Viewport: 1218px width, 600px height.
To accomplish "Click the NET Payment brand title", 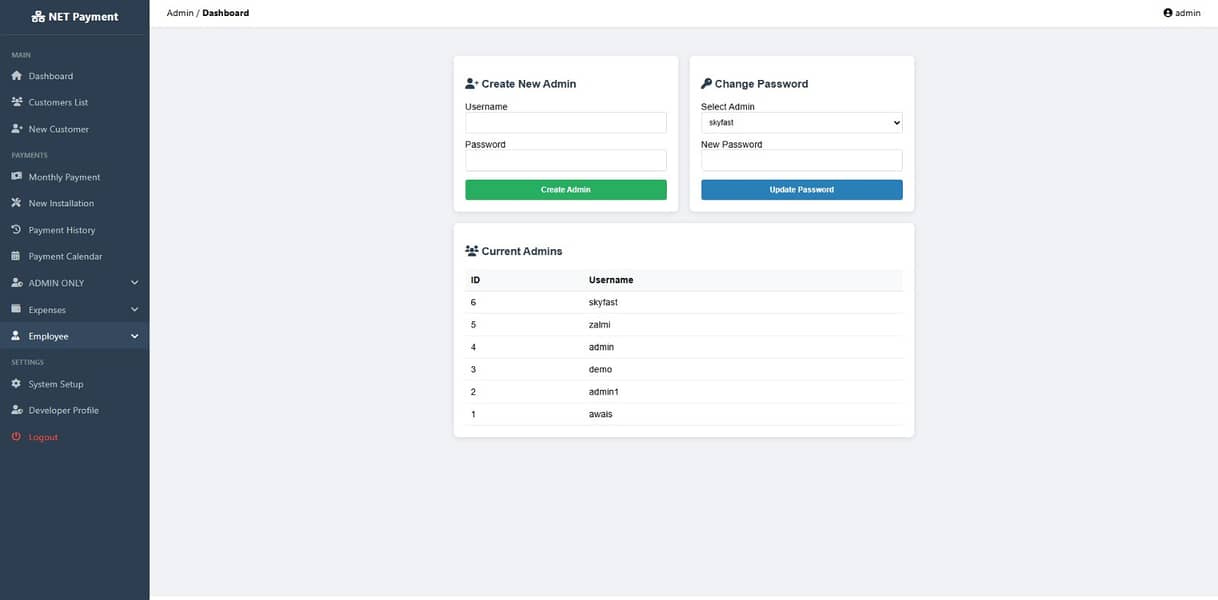I will click(x=83, y=17).
